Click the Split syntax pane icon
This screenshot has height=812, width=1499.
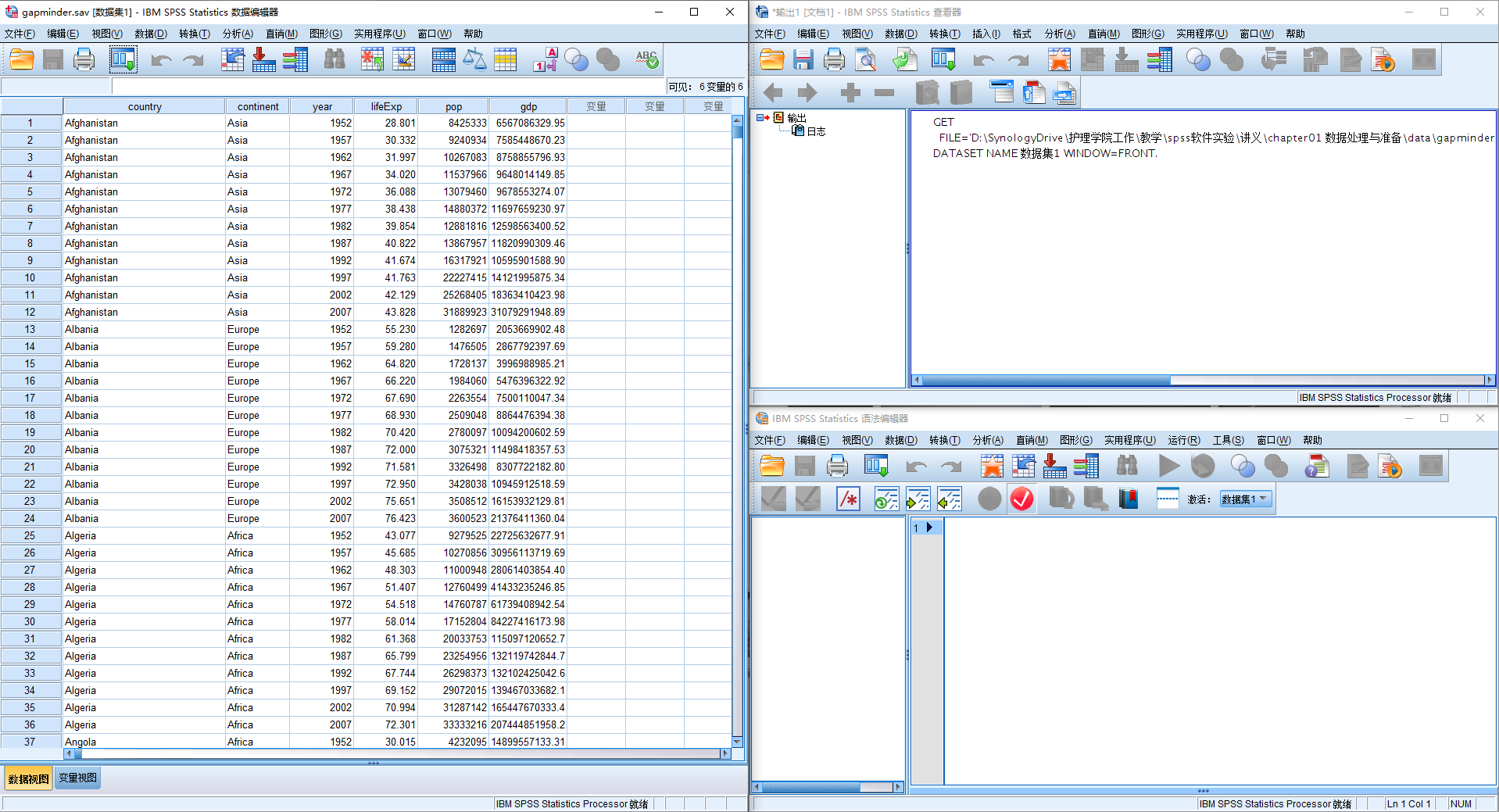click(x=1167, y=499)
